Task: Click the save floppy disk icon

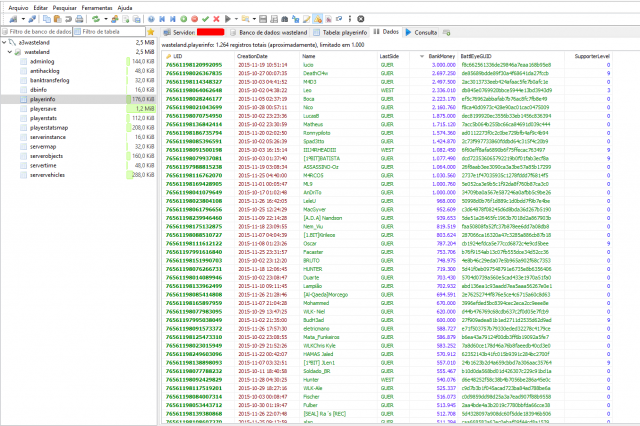Action: (263, 19)
